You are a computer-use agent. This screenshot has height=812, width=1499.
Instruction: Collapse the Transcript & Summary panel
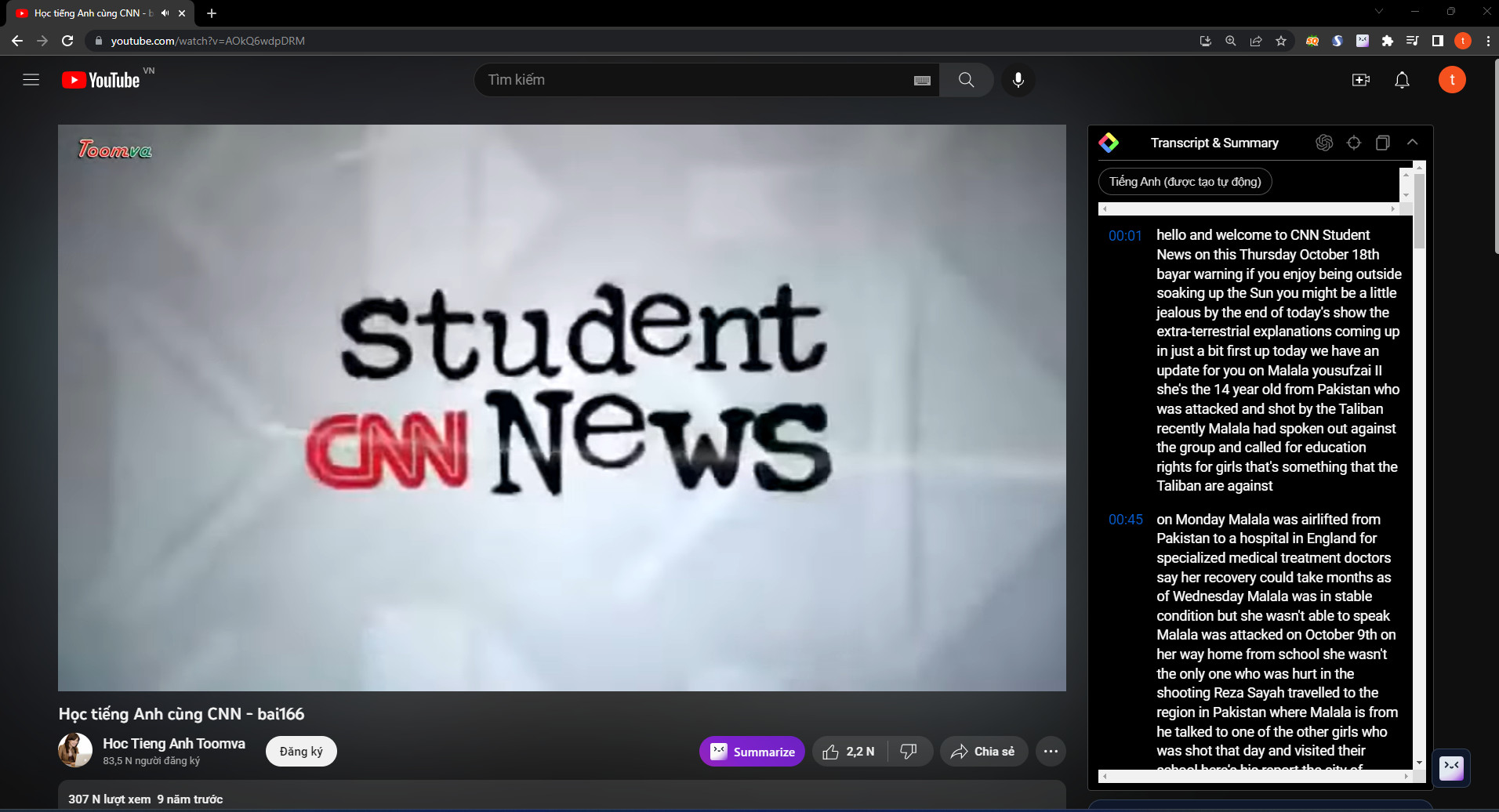[1412, 143]
